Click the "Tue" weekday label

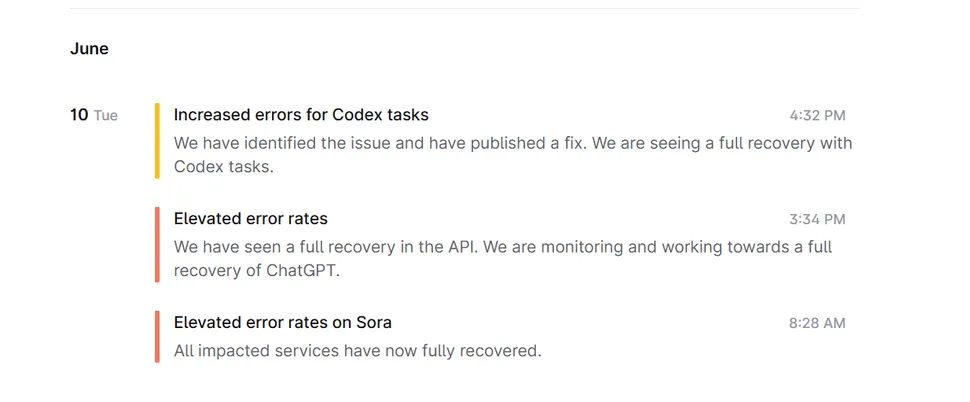point(106,116)
